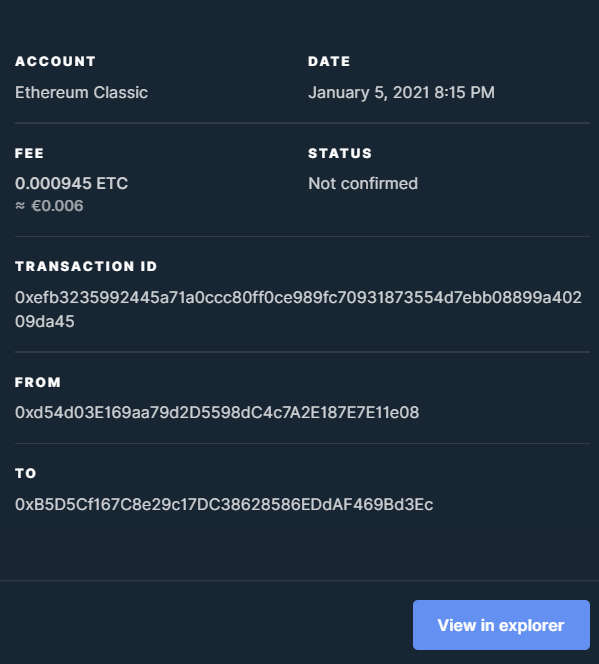Click second line of transaction ID 09da45

pyautogui.click(x=44, y=321)
